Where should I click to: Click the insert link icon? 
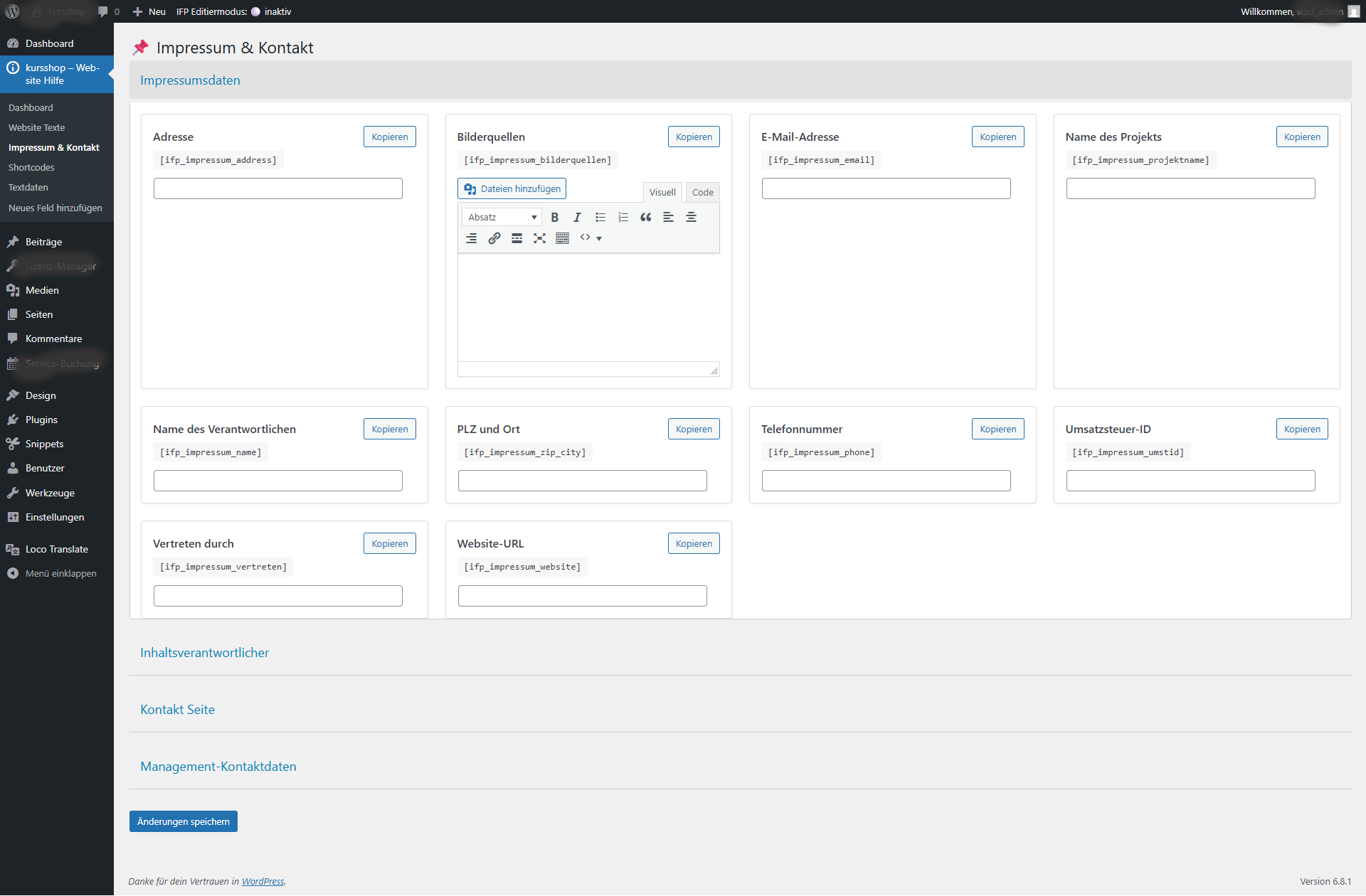[x=494, y=238]
